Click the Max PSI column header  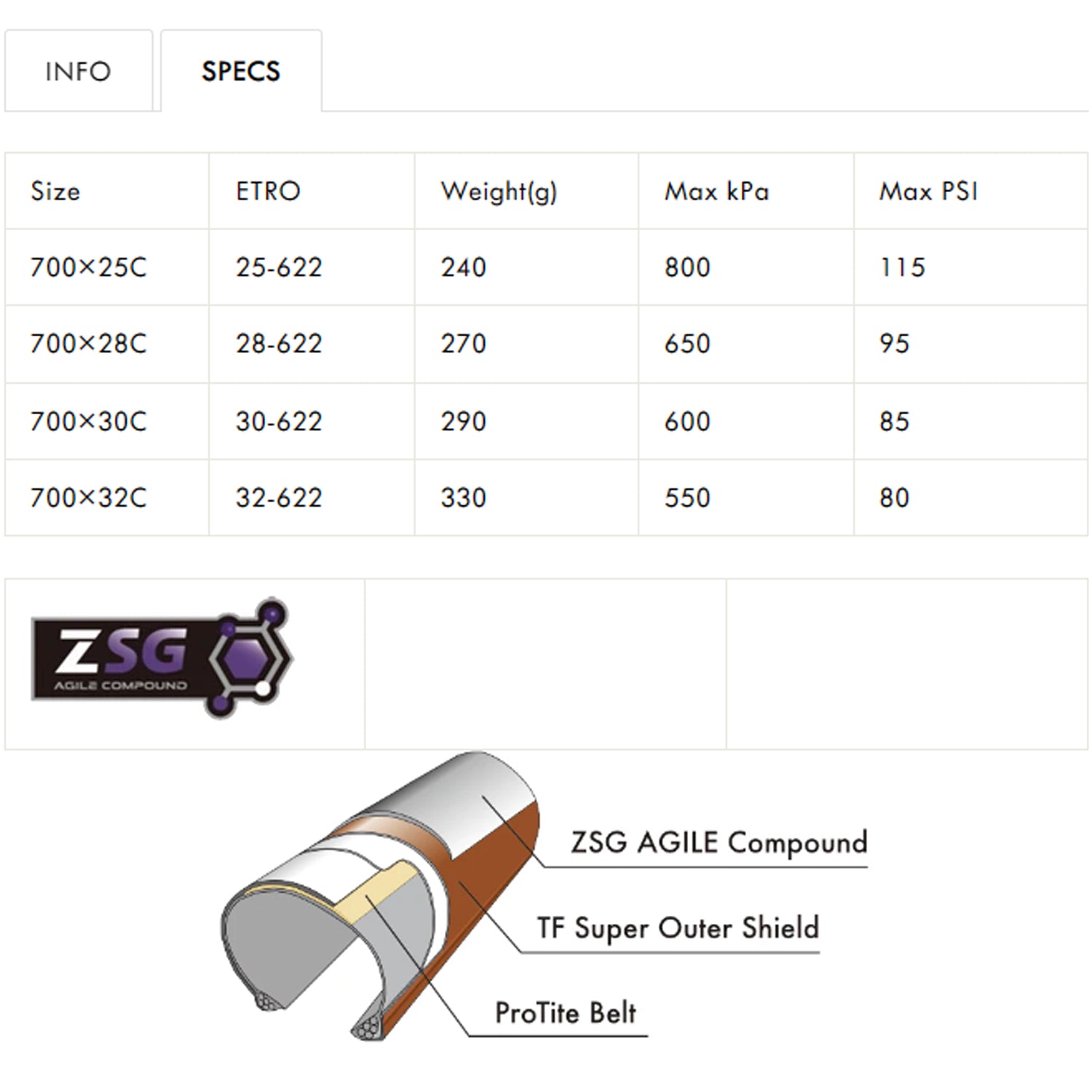click(x=930, y=191)
